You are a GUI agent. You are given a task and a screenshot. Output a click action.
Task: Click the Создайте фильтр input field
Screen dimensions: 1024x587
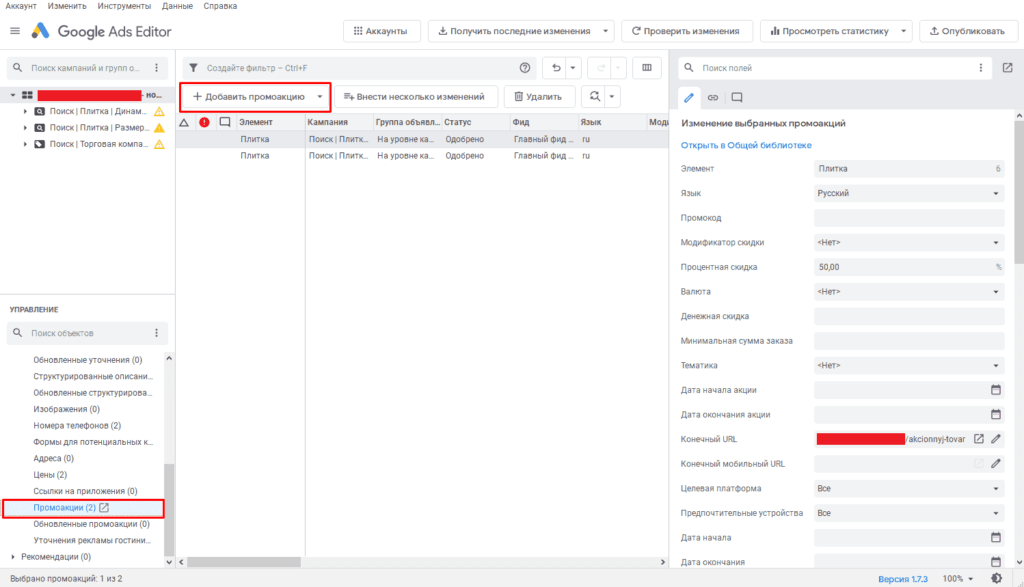(x=359, y=68)
